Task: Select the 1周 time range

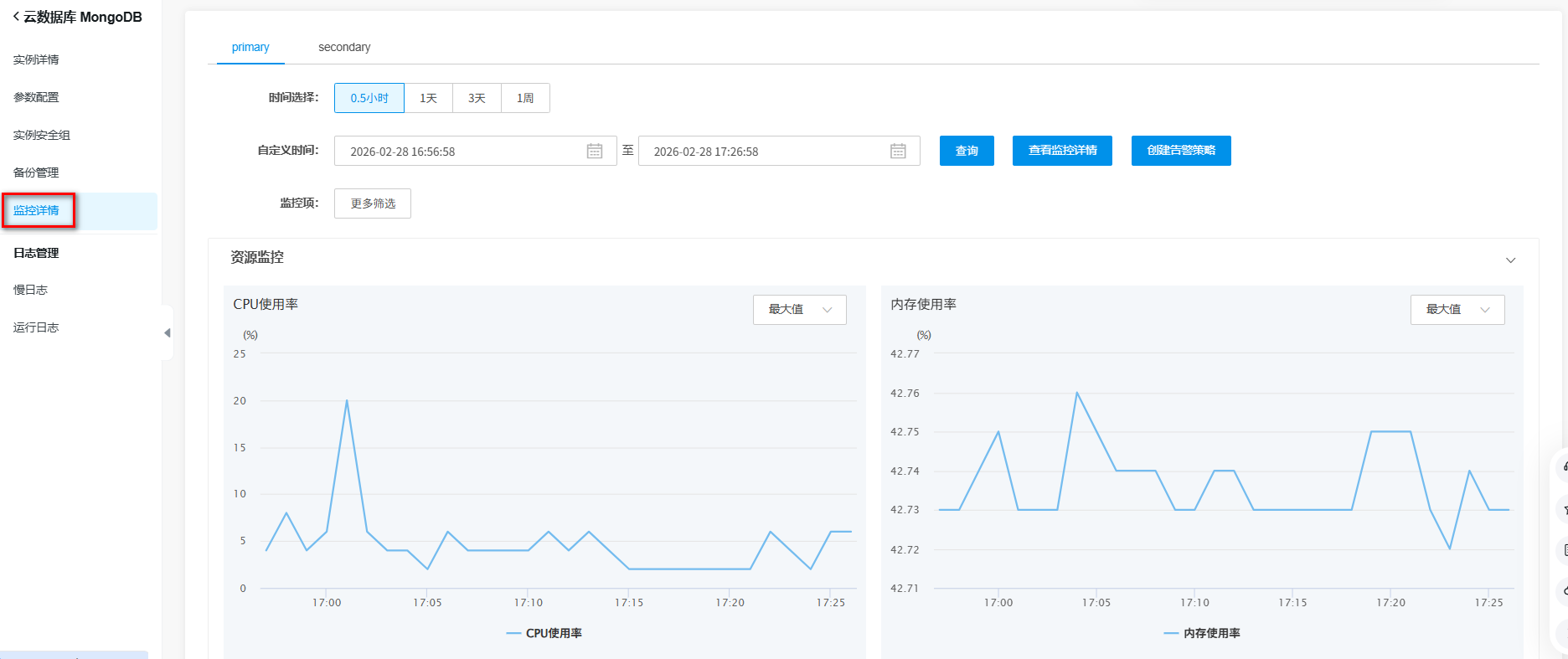Action: pos(525,98)
